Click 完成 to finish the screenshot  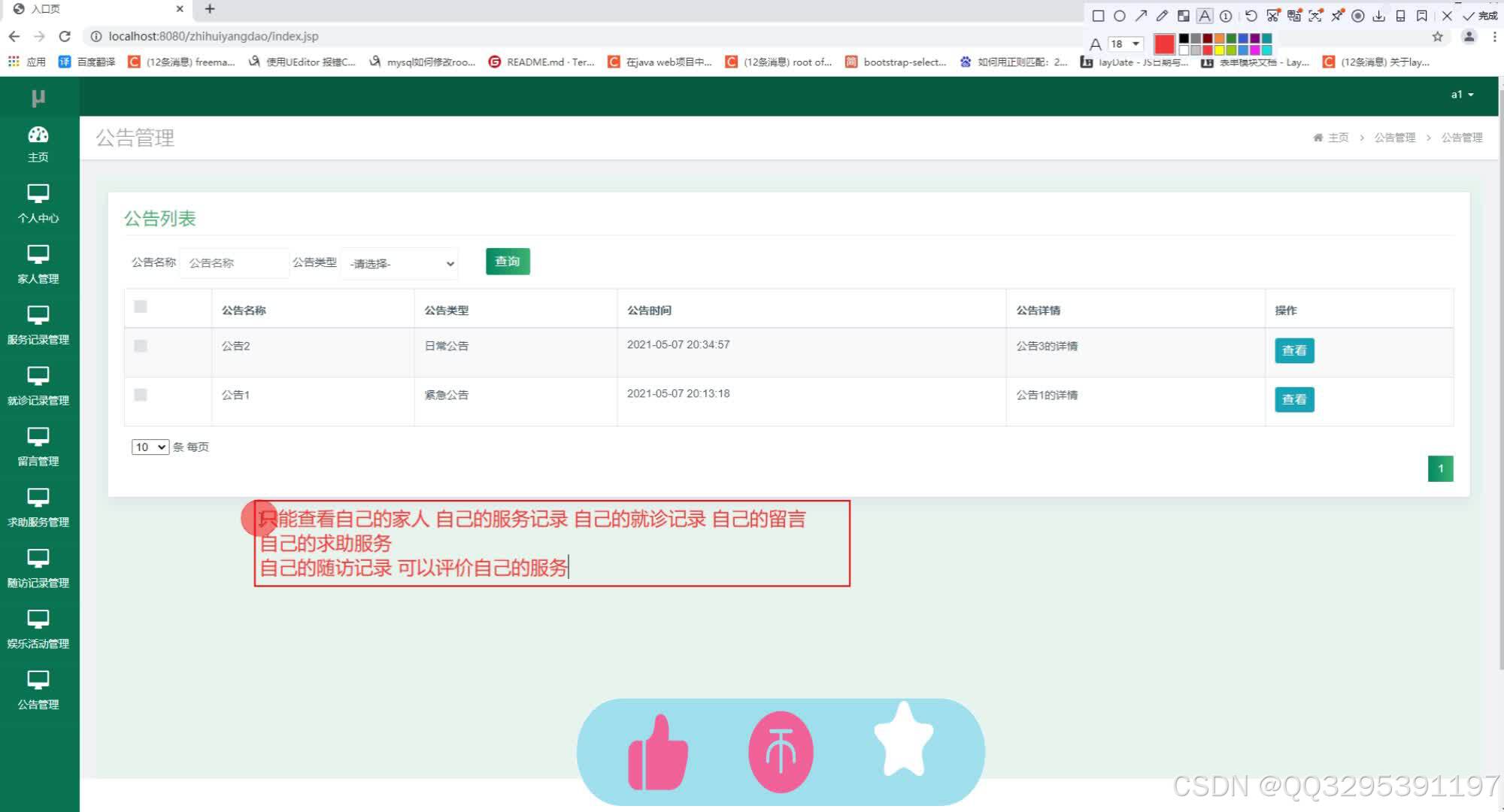tap(1479, 16)
